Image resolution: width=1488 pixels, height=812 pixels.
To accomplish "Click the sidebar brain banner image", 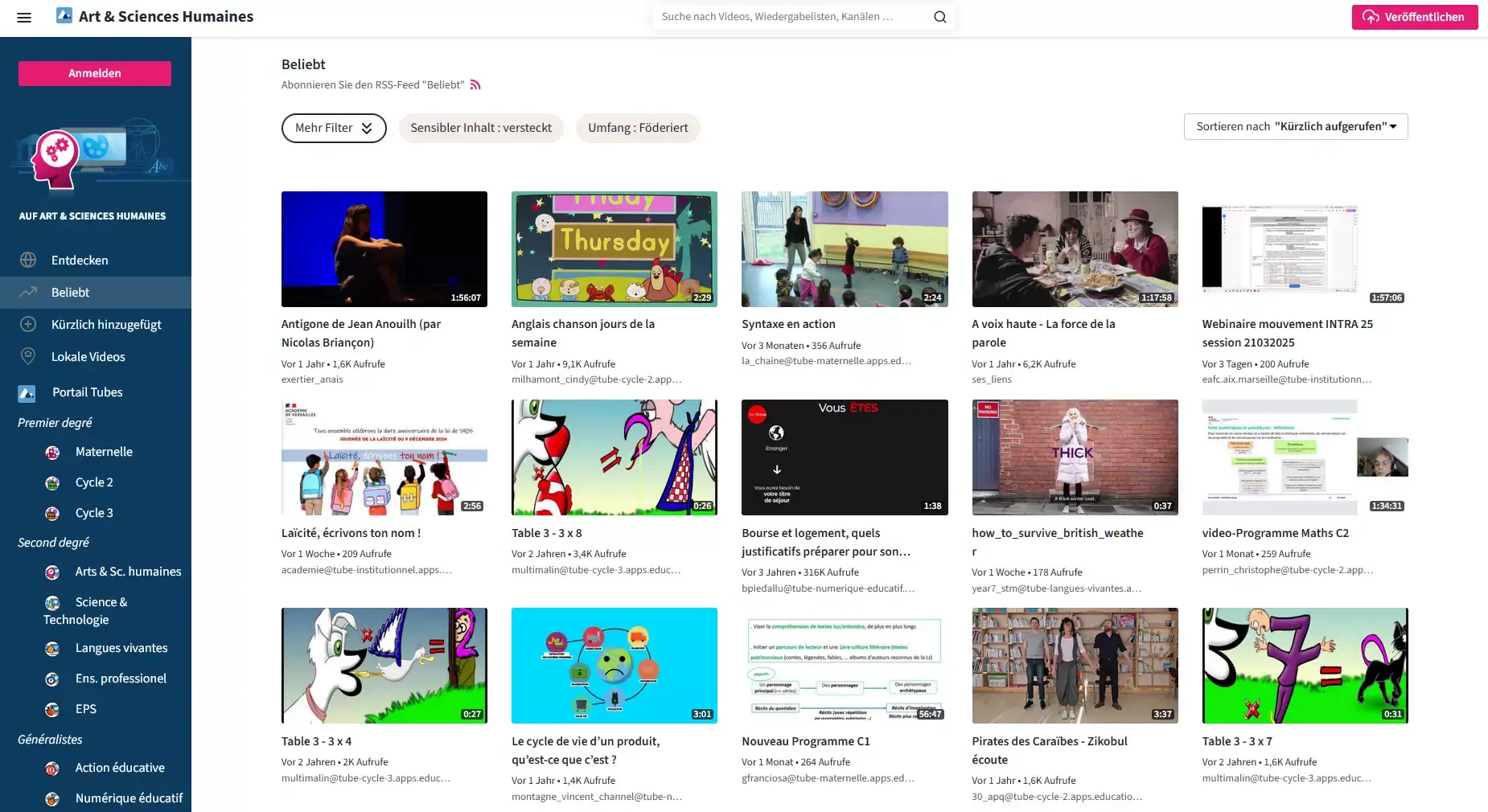I will tap(95, 157).
